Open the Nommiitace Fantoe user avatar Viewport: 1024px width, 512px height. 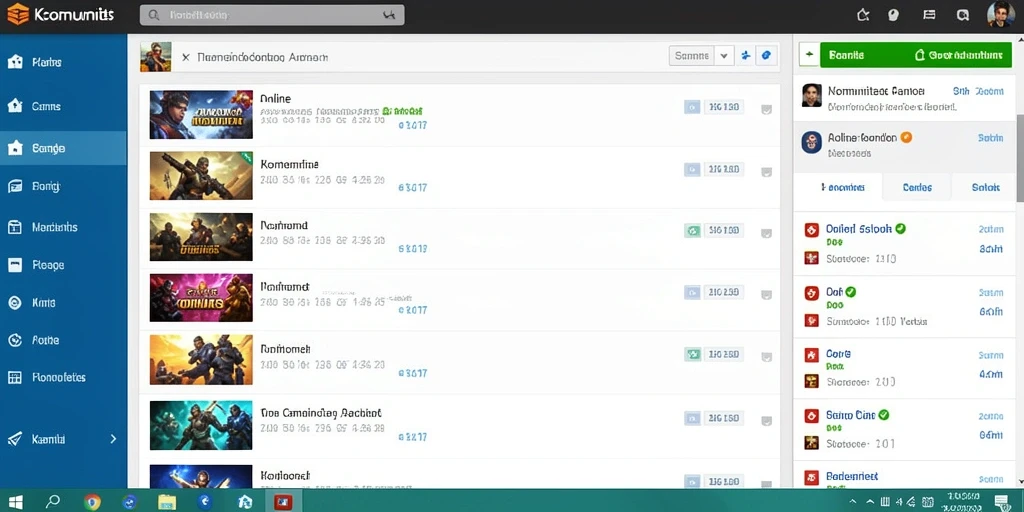click(811, 96)
